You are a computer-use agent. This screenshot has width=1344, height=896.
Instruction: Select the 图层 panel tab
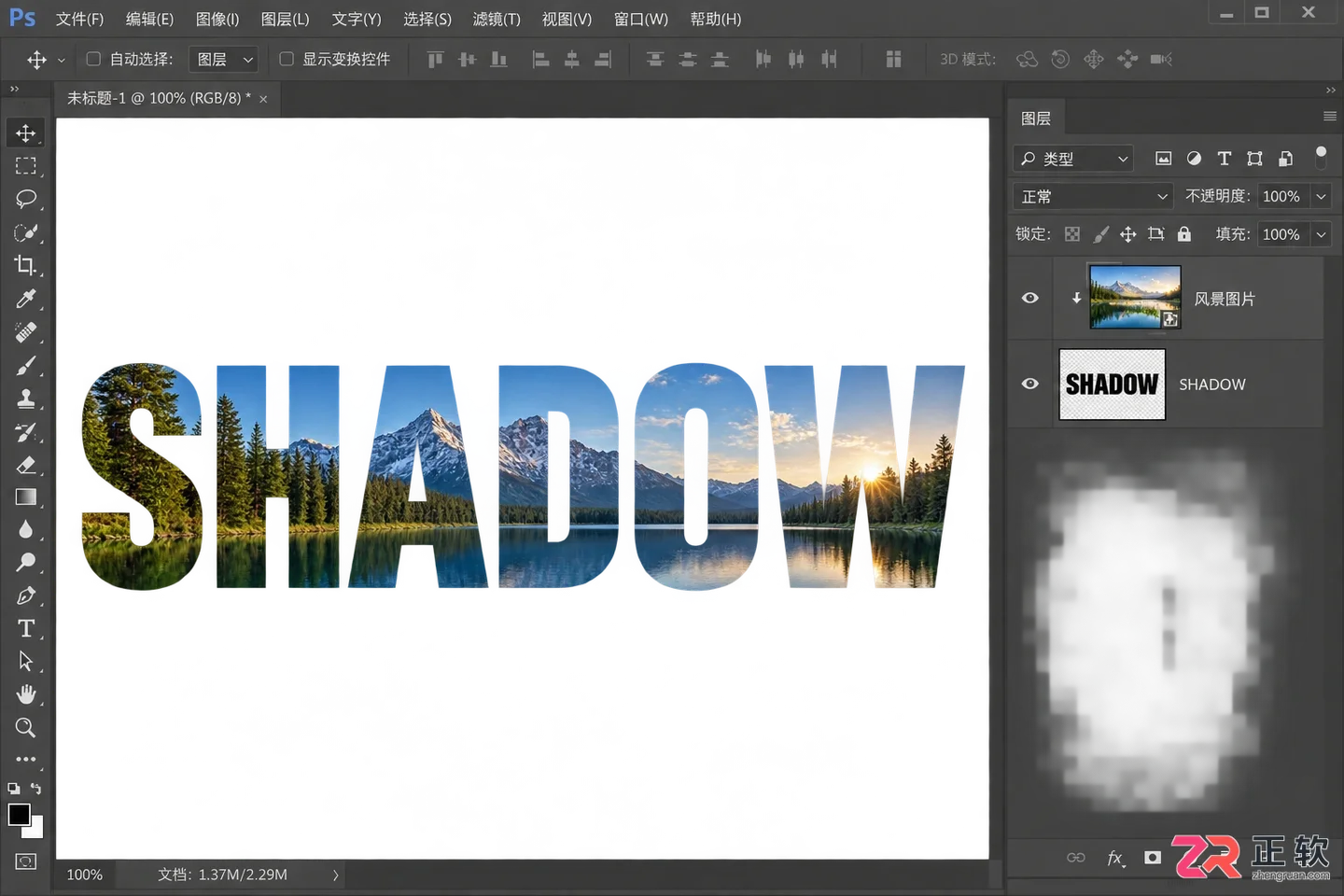[x=1036, y=119]
